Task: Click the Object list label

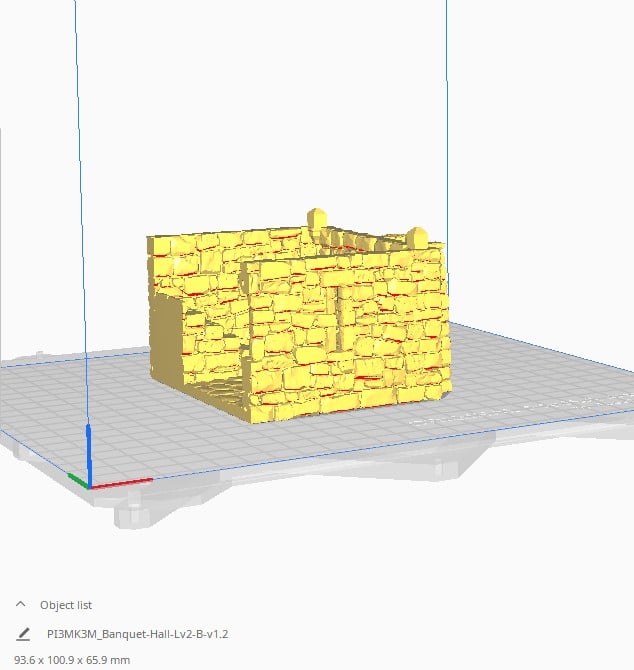Action: (65, 605)
